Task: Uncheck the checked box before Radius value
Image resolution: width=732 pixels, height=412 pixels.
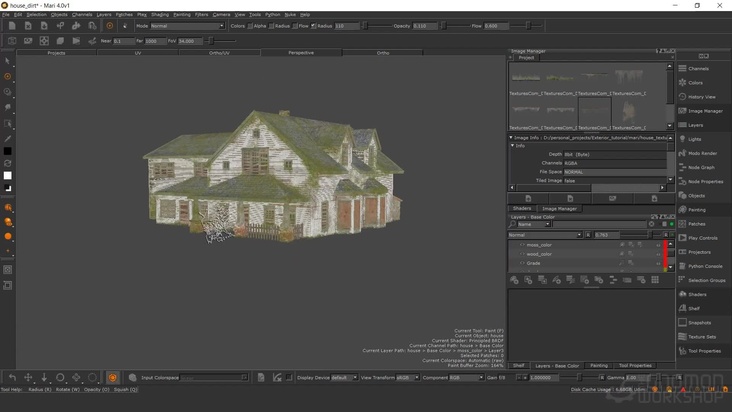Action: pyautogui.click(x=313, y=26)
